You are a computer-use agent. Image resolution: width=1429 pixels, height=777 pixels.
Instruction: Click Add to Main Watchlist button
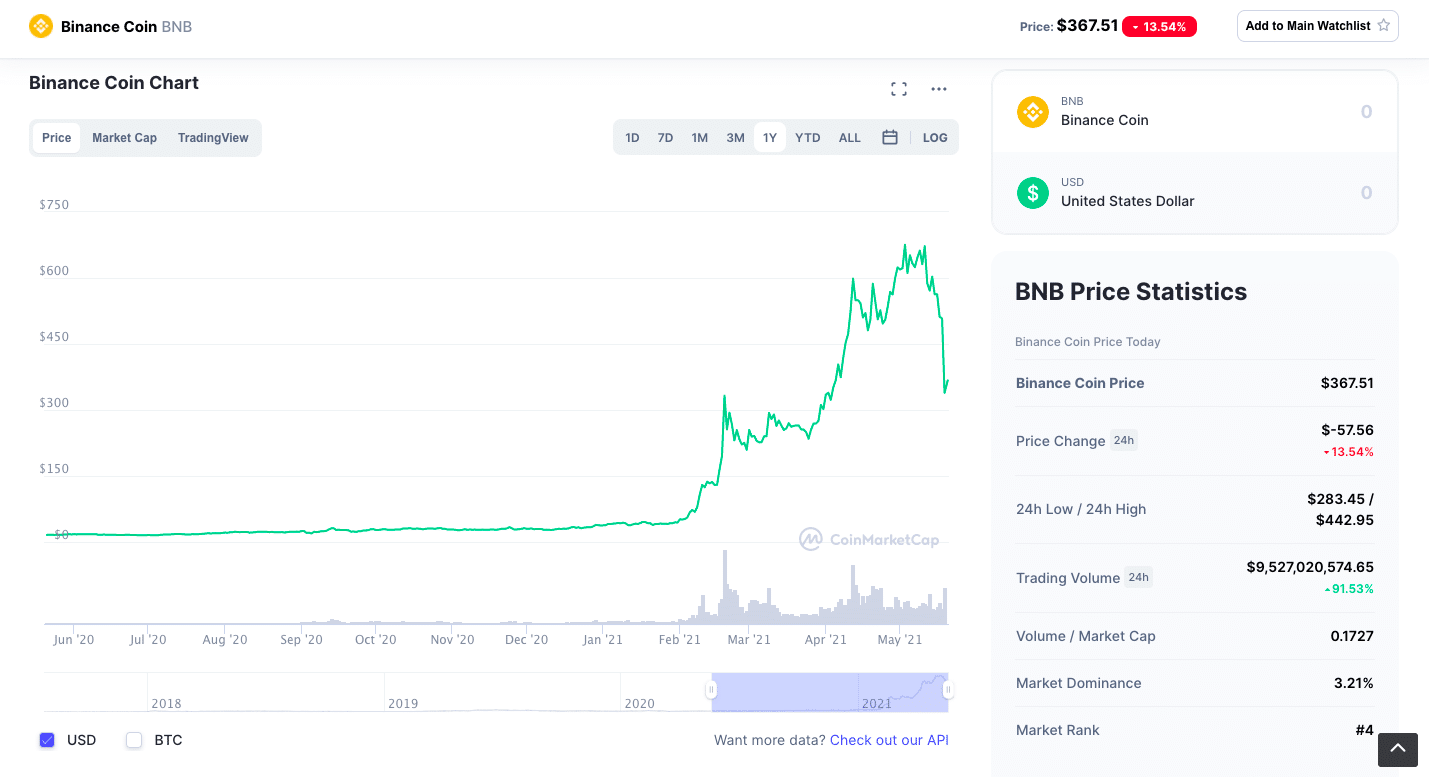coord(1317,26)
